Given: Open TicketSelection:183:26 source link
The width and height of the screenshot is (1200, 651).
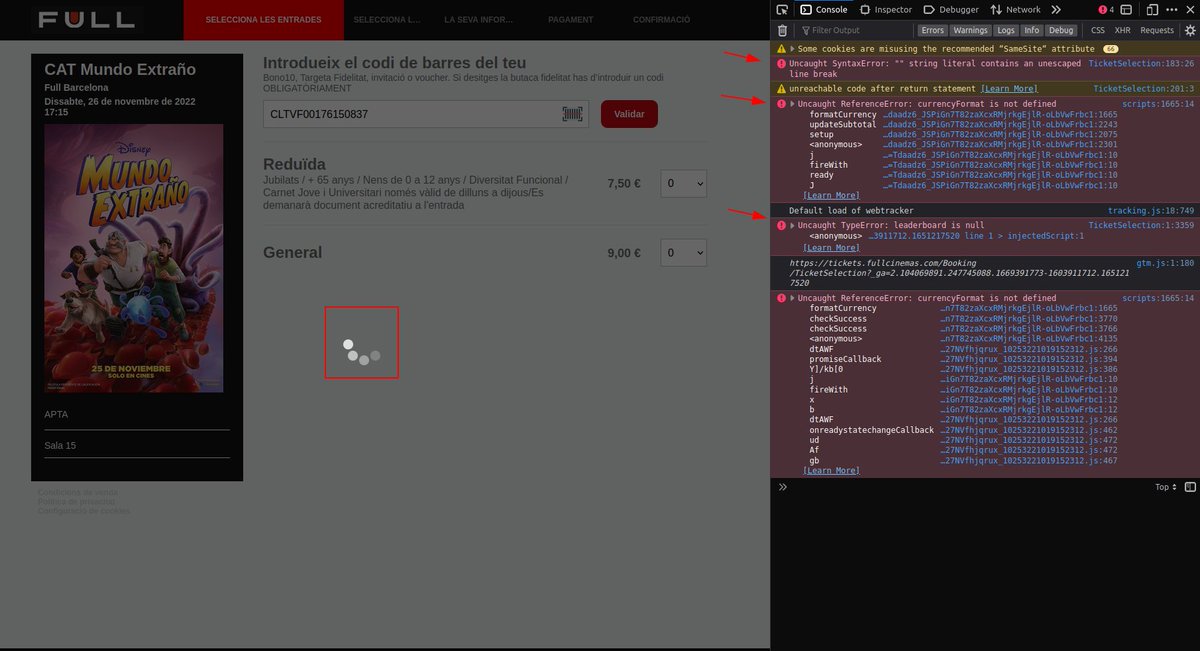Looking at the screenshot, I should click(1141, 63).
